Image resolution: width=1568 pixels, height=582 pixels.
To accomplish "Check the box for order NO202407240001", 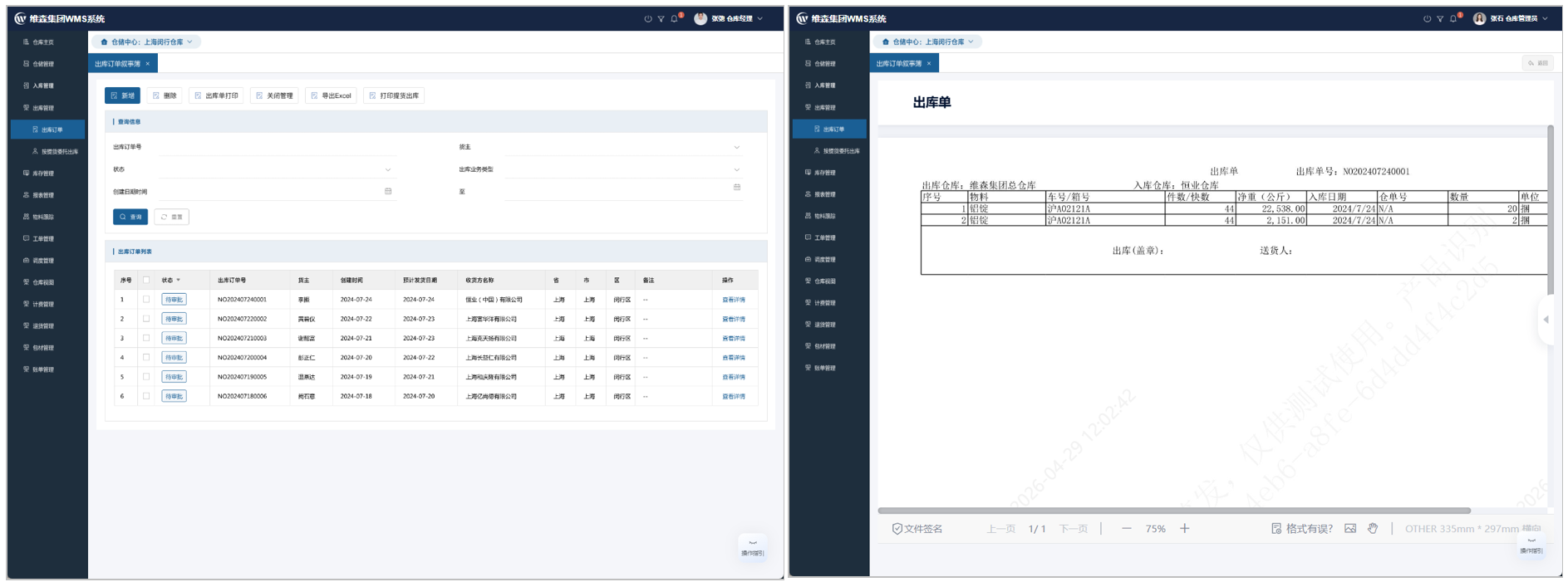I will (146, 300).
